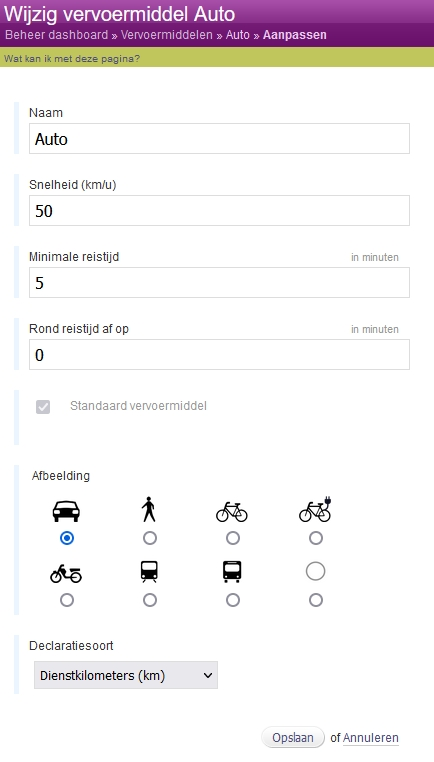Select radio button under the bus icon
The image size is (434, 762).
tap(233, 600)
